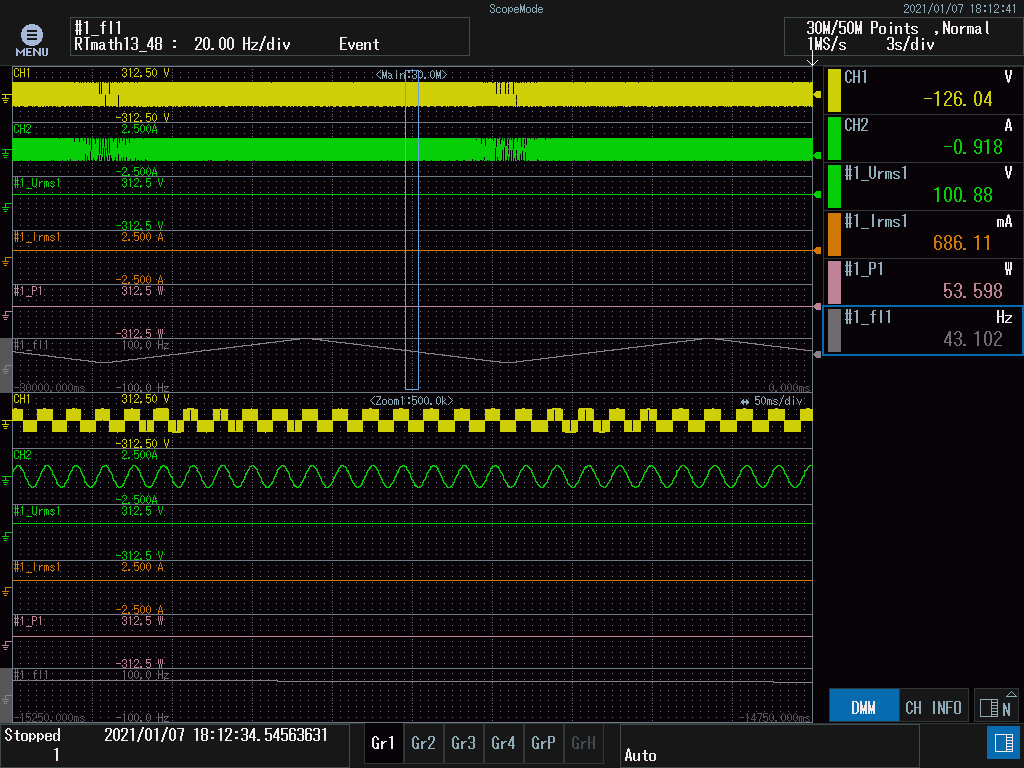
Task: Switch to group tab GrP
Action: pos(543,743)
